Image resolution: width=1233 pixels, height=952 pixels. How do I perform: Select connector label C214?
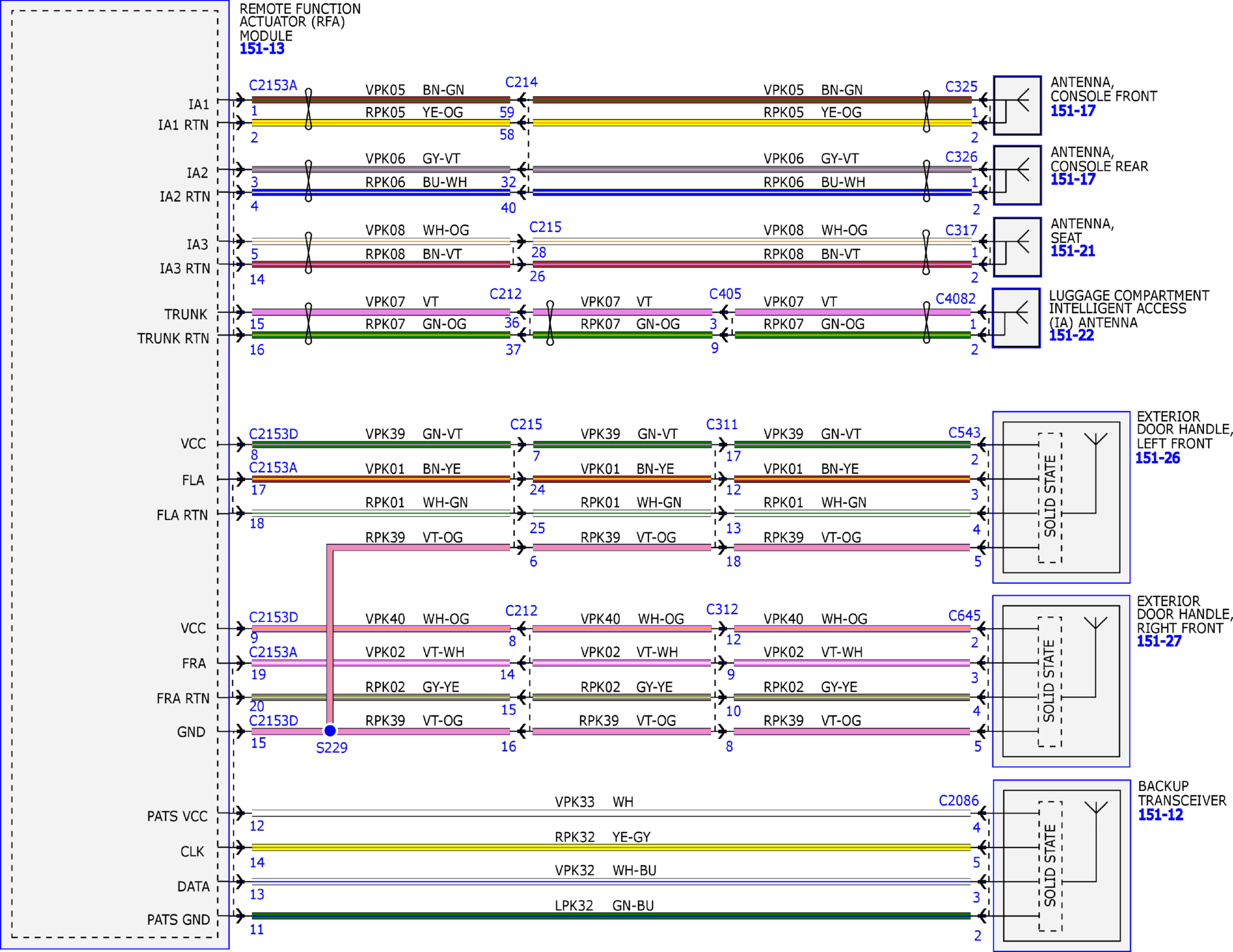[521, 82]
